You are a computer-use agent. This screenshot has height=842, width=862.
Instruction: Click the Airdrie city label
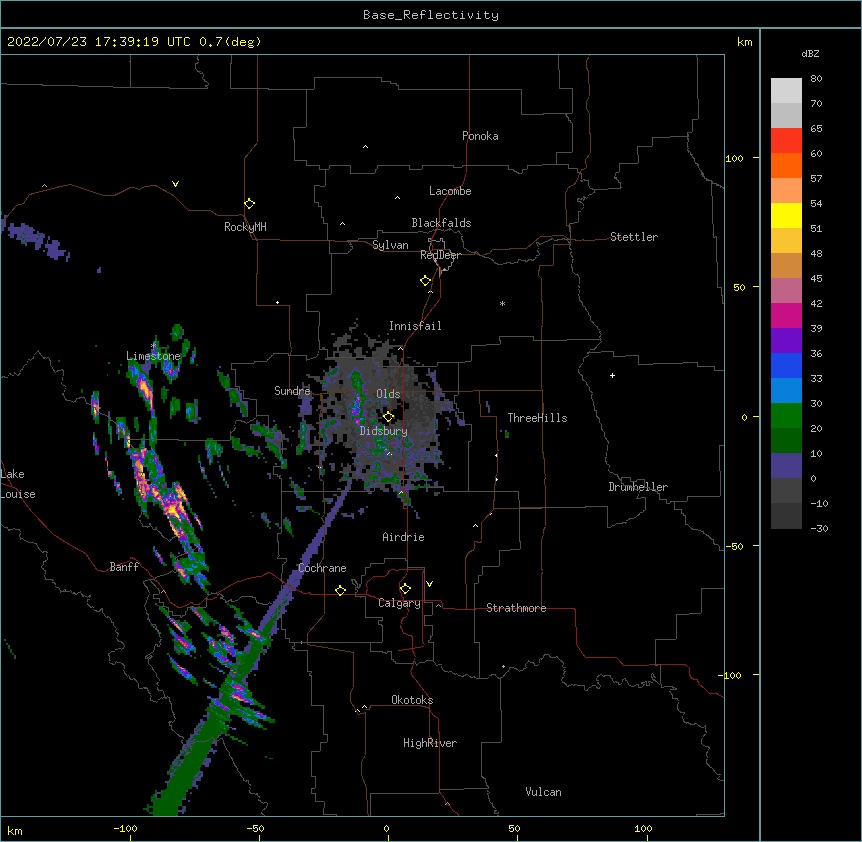[403, 537]
